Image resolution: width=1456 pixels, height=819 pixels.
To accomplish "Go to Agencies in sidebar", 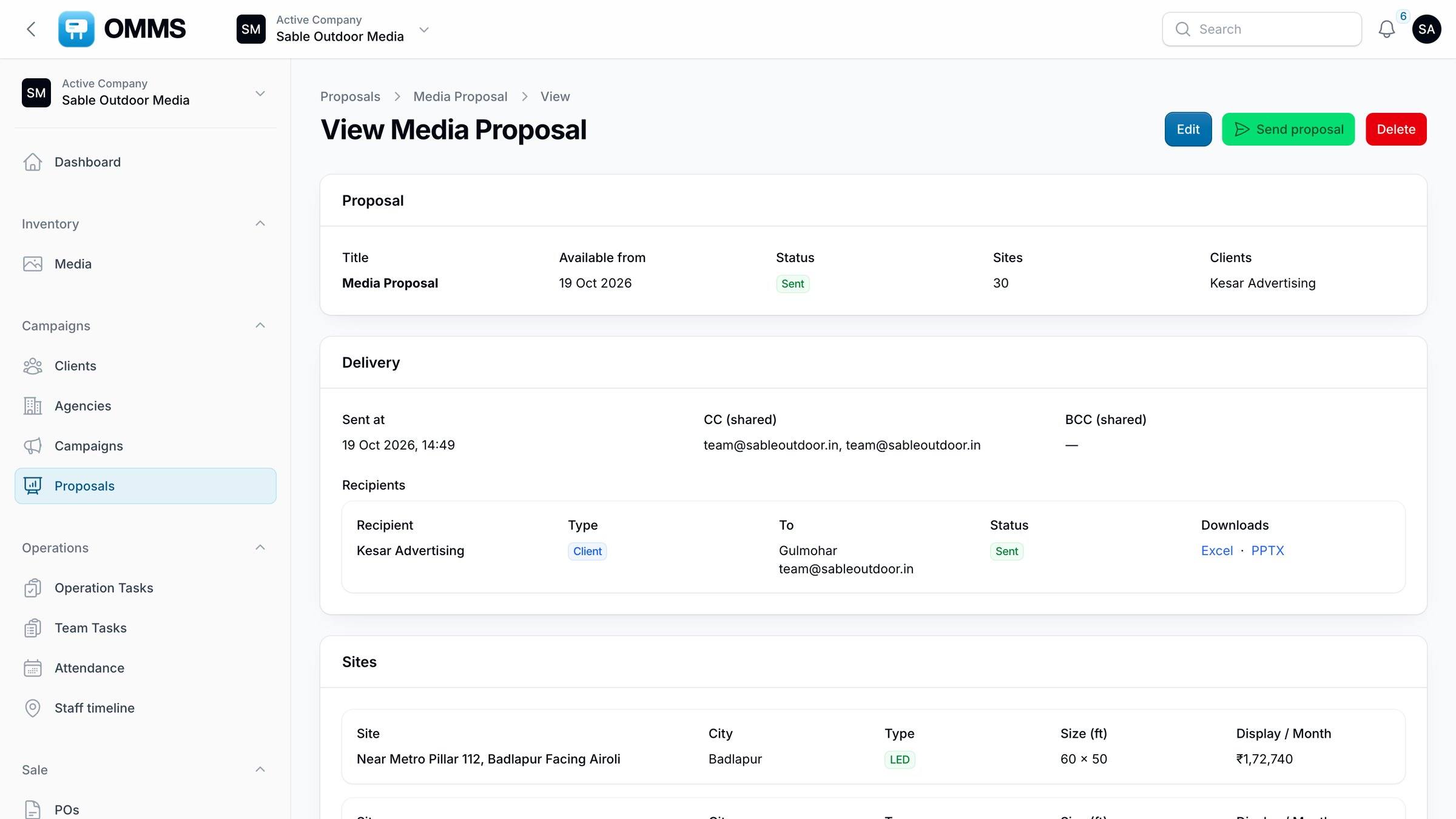I will 146,406.
